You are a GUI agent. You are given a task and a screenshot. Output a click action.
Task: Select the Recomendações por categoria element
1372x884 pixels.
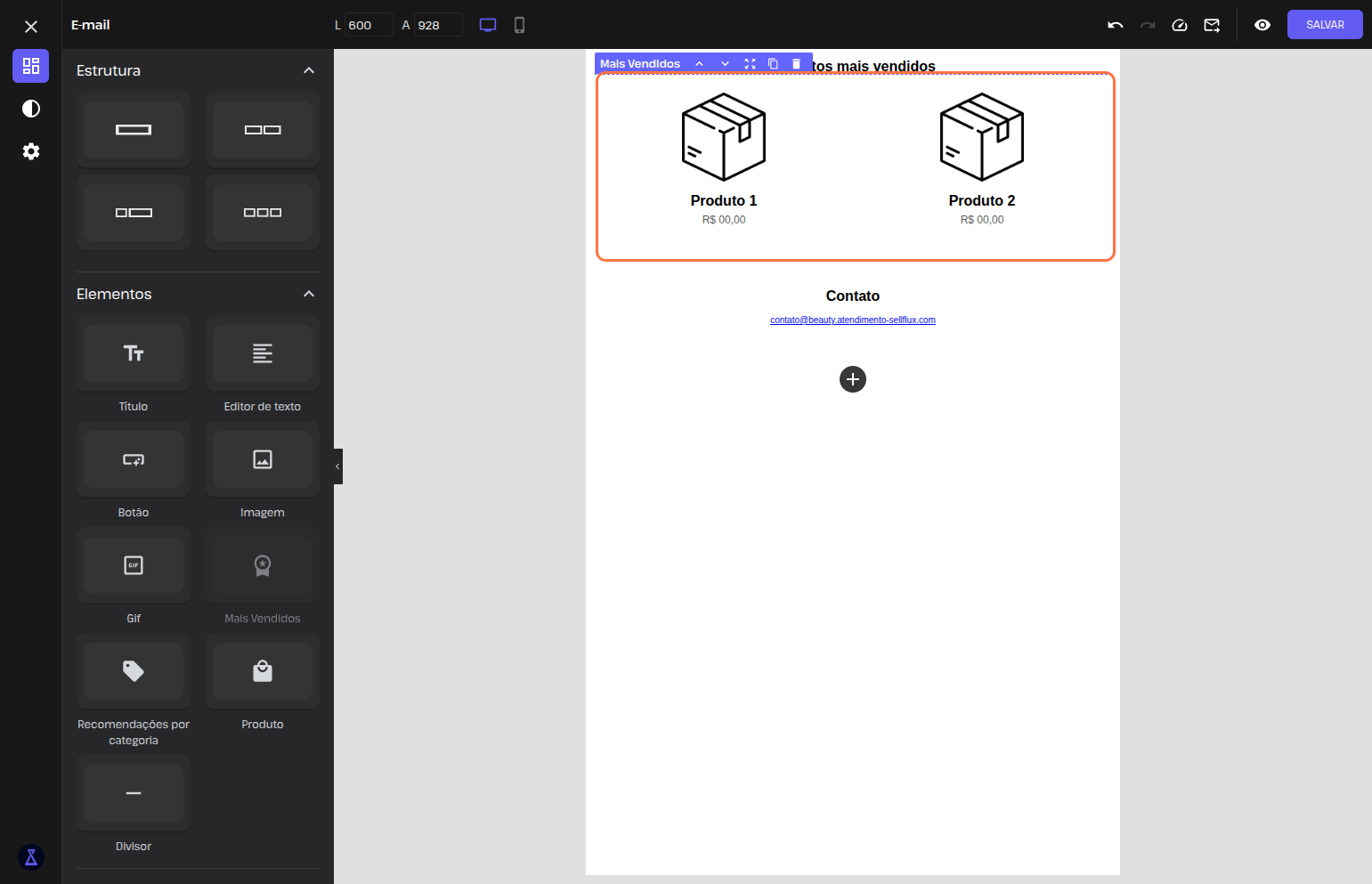(x=134, y=671)
